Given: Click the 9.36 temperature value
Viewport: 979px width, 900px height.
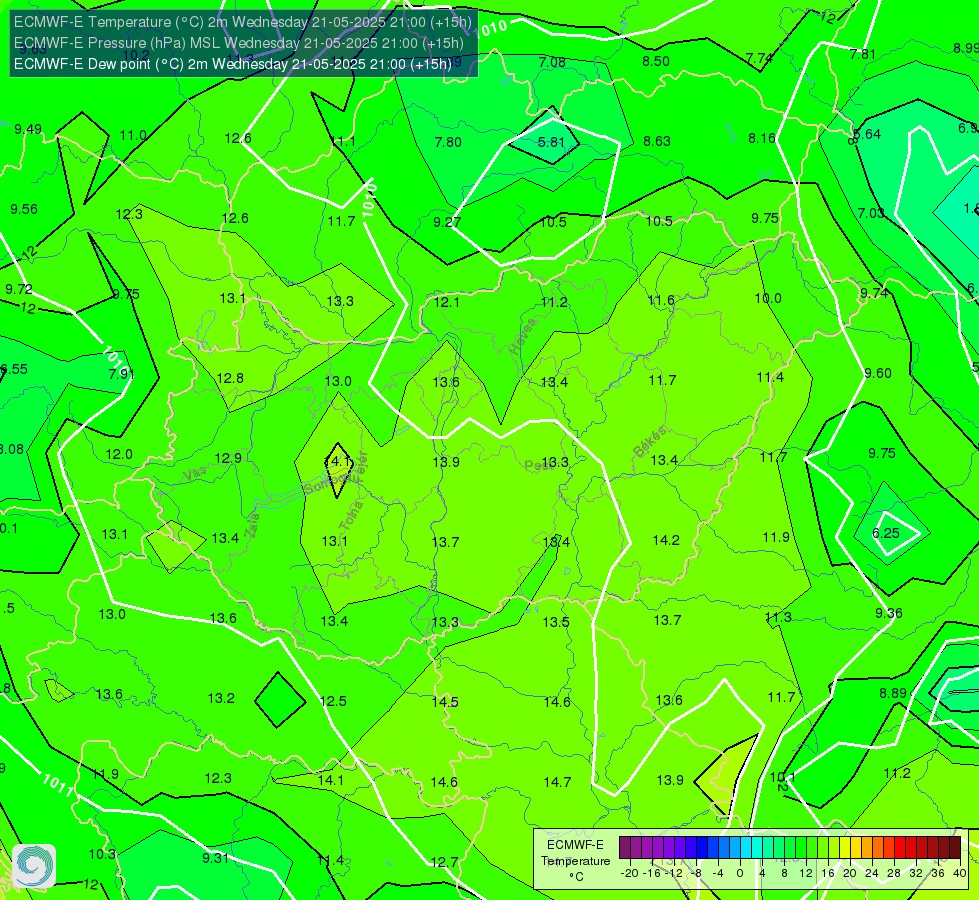Looking at the screenshot, I should pos(888,613).
